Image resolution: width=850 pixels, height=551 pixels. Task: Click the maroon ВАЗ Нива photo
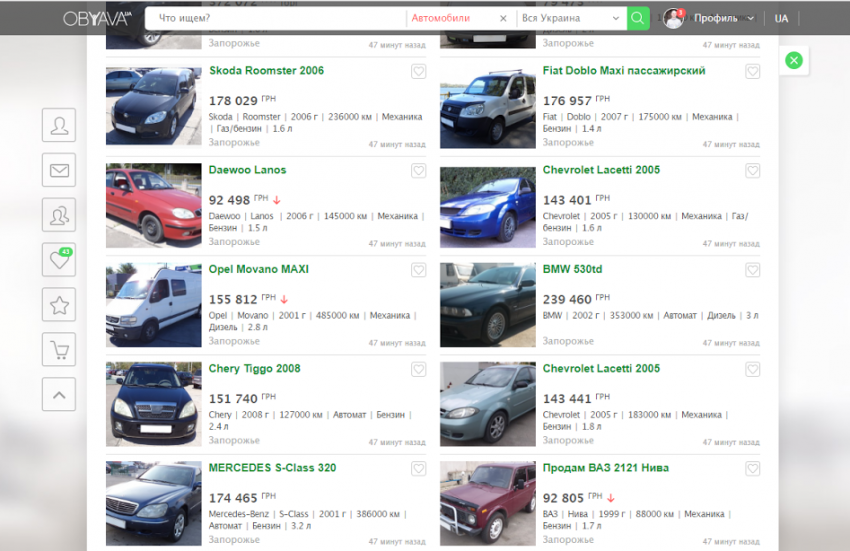(487, 503)
